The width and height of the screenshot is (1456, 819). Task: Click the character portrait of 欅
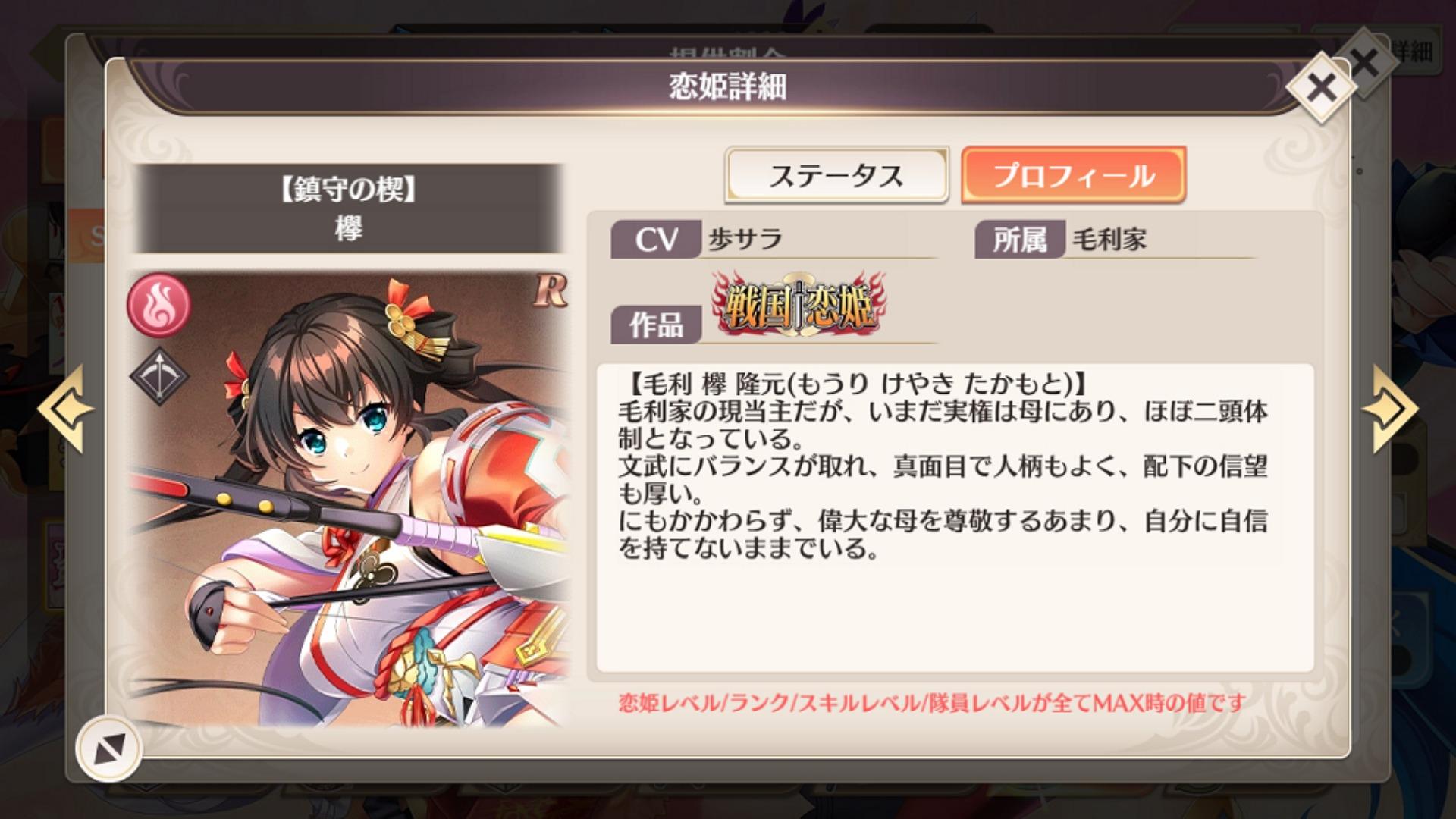[350, 499]
